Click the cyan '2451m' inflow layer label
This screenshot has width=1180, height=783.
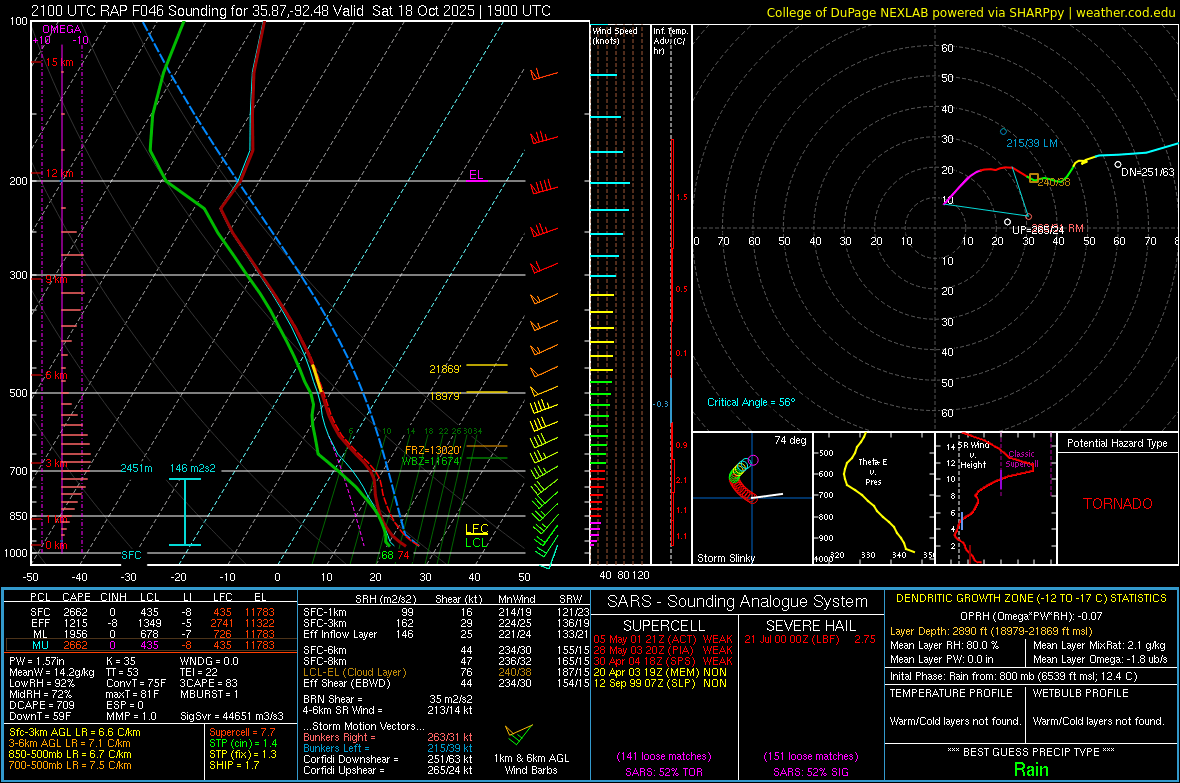[136, 468]
